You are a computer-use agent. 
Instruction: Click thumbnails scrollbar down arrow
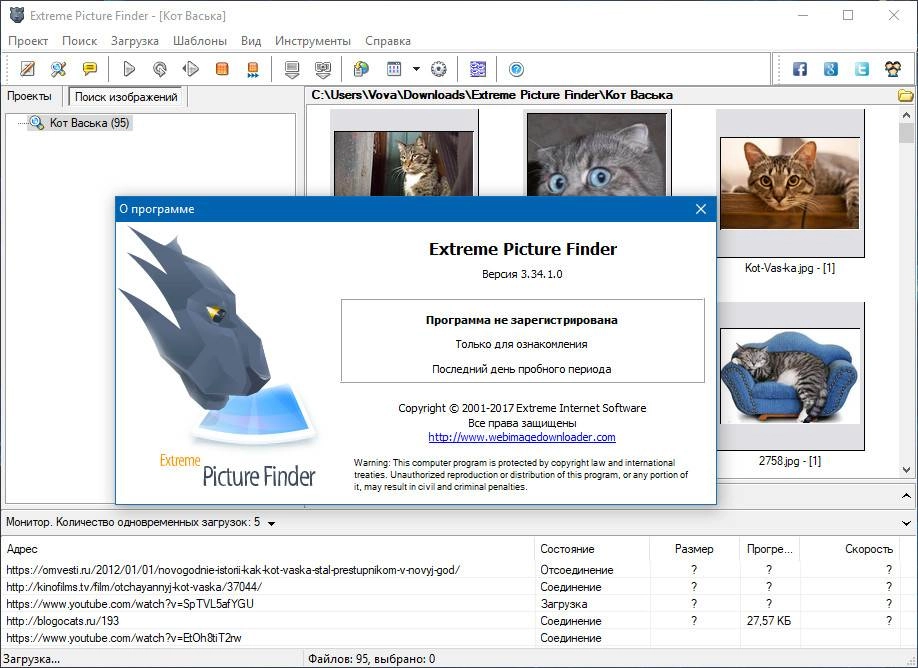coord(906,470)
